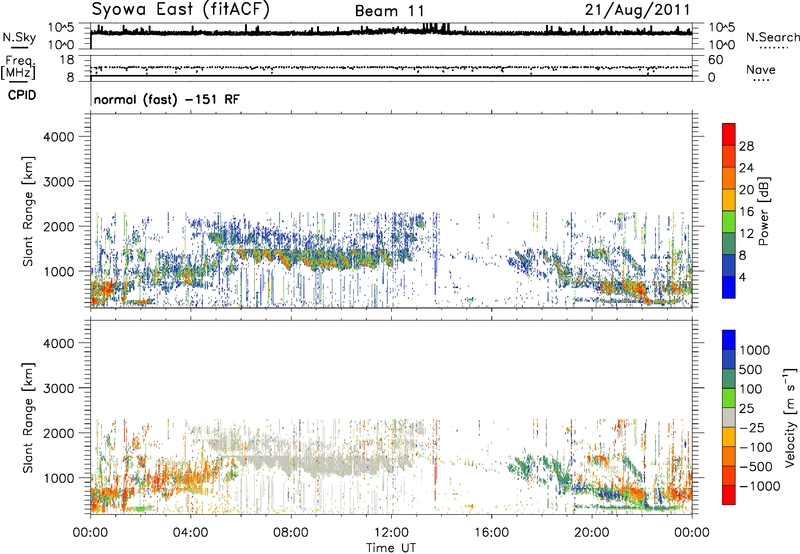
Task: Click the dotted line sample under 'N.Search'
Action: click(774, 48)
